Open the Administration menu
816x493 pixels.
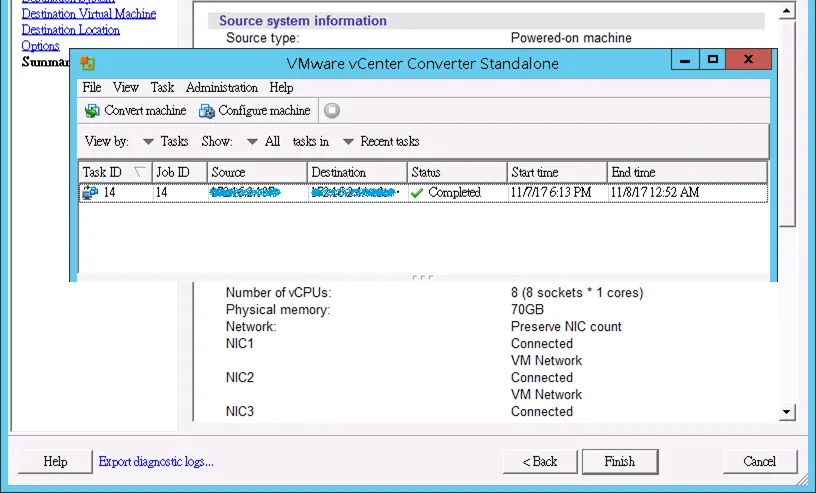click(x=222, y=87)
